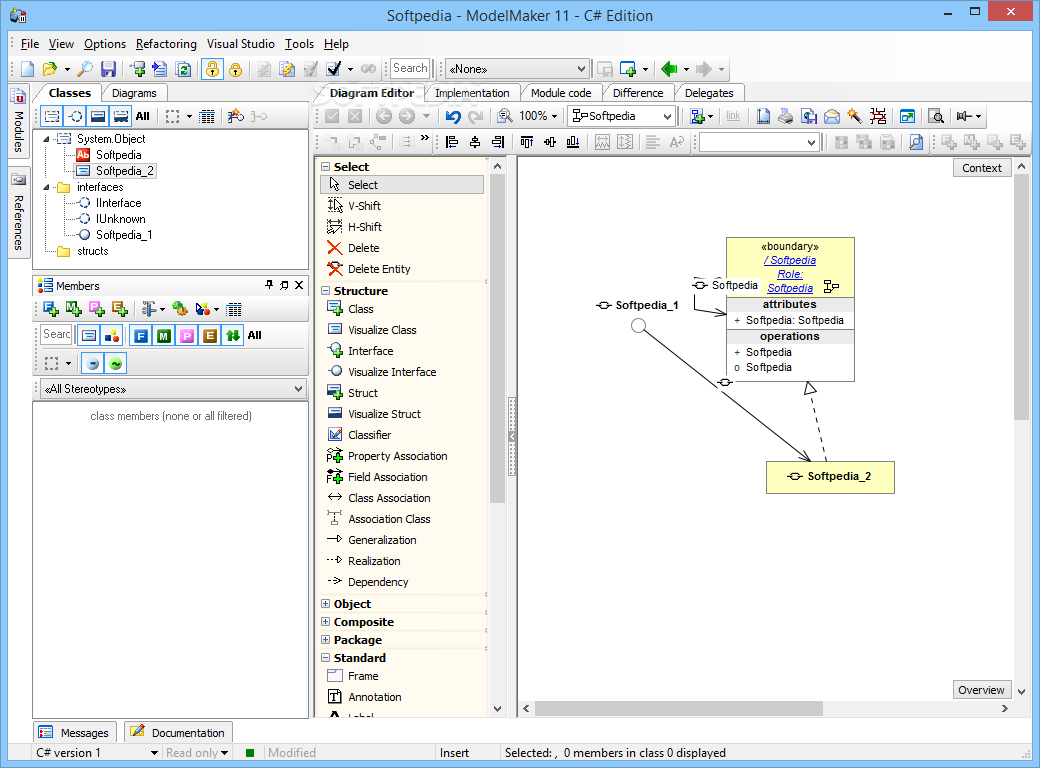Toggle the F fields member filter
This screenshot has height=768, width=1040.
click(141, 336)
